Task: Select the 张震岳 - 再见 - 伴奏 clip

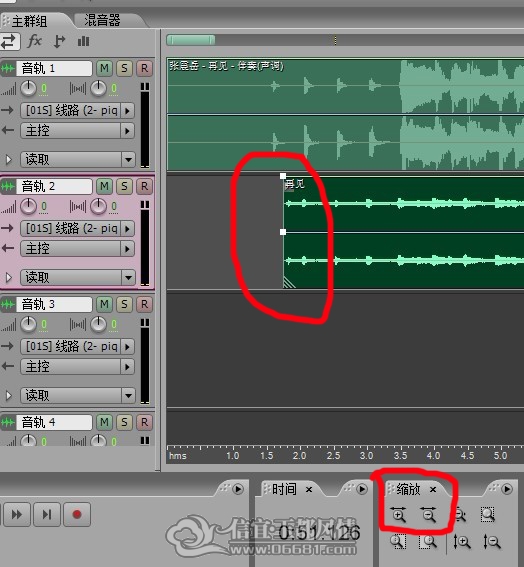Action: [345, 114]
